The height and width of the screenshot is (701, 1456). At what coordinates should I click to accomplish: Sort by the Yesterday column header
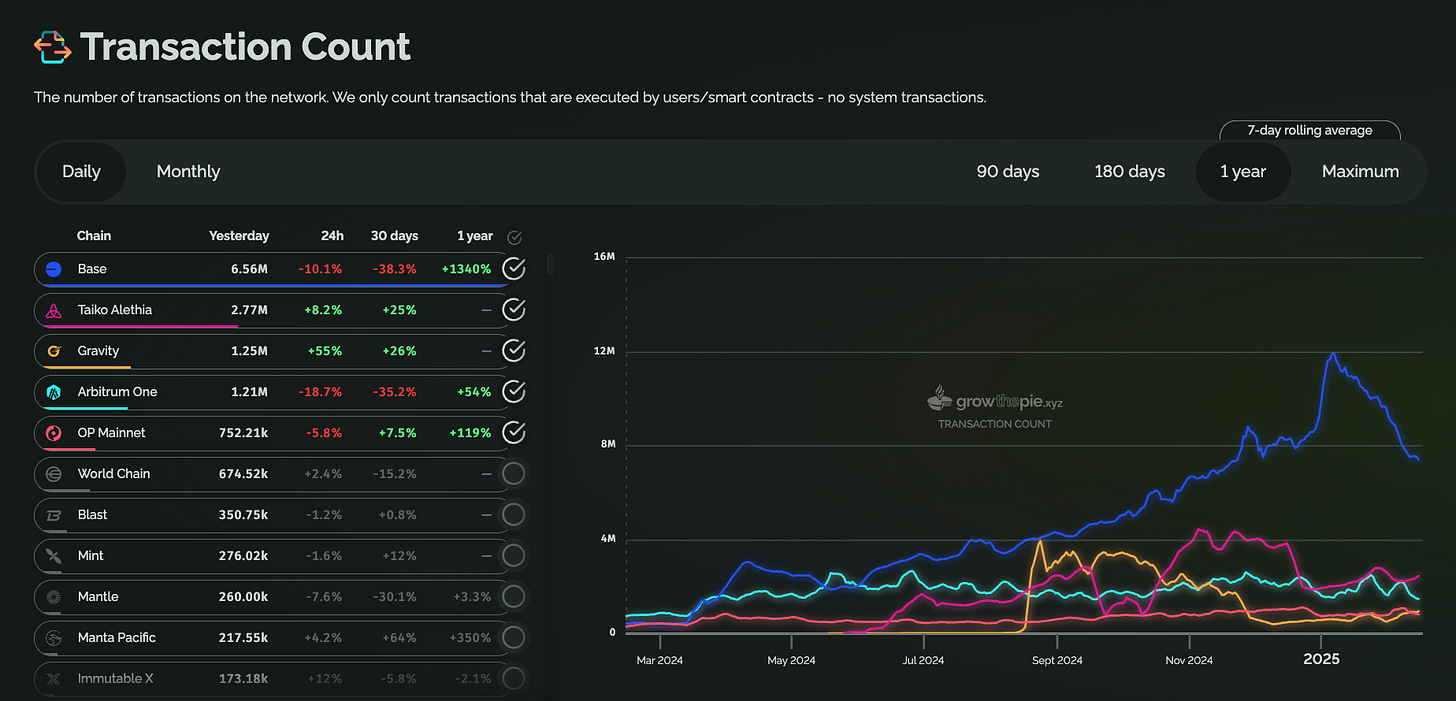tap(239, 236)
